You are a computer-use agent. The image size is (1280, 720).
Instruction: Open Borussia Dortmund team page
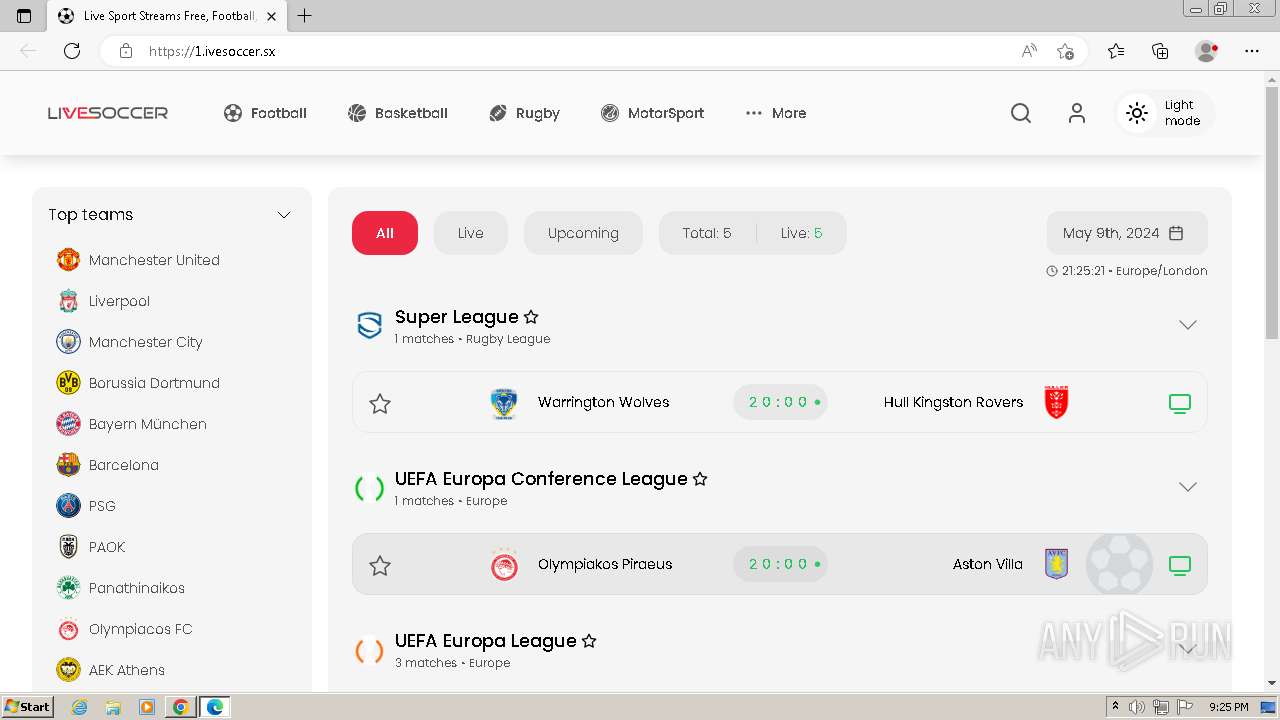tap(138, 383)
